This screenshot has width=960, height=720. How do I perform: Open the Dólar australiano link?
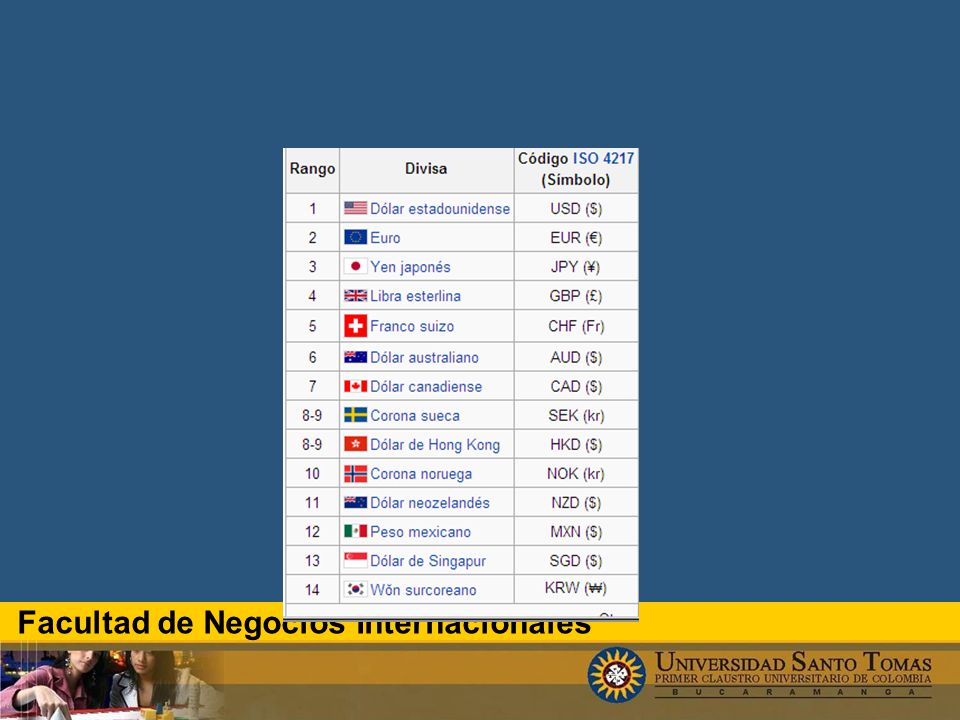[424, 358]
